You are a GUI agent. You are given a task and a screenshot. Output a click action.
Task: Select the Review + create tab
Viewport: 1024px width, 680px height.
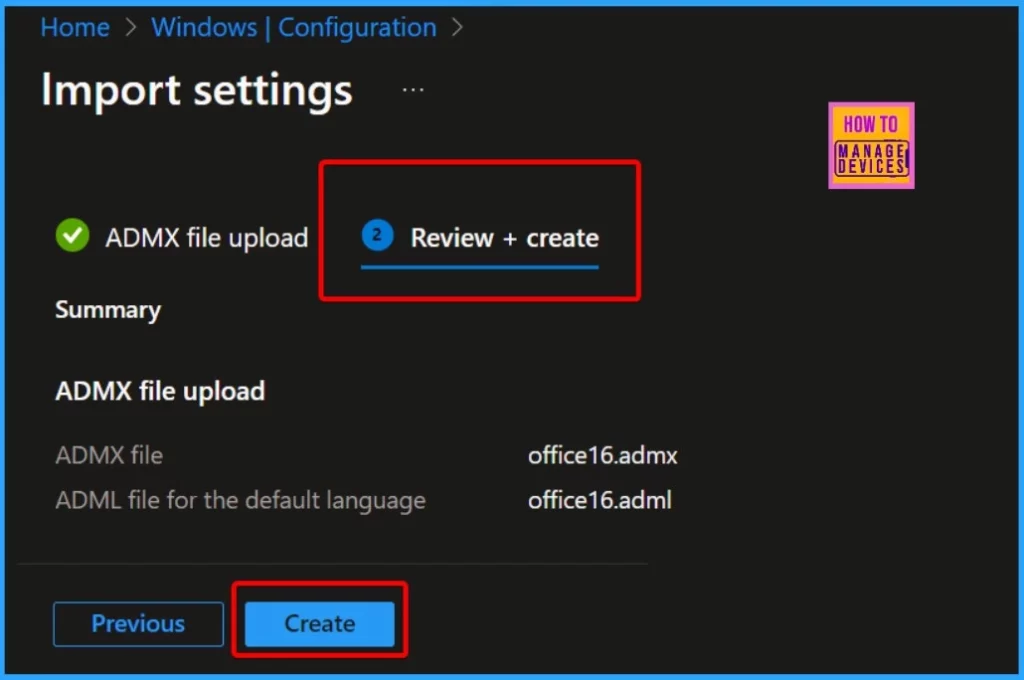tap(480, 238)
